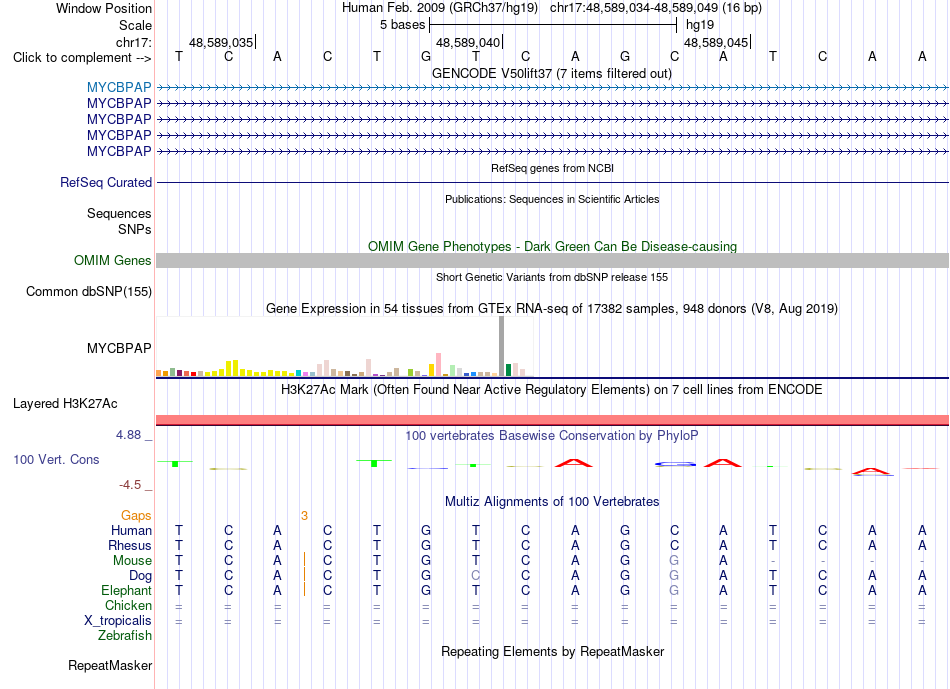The height and width of the screenshot is (689, 950).
Task: Click the ruler position label 48,589,040
Action: coord(468,42)
